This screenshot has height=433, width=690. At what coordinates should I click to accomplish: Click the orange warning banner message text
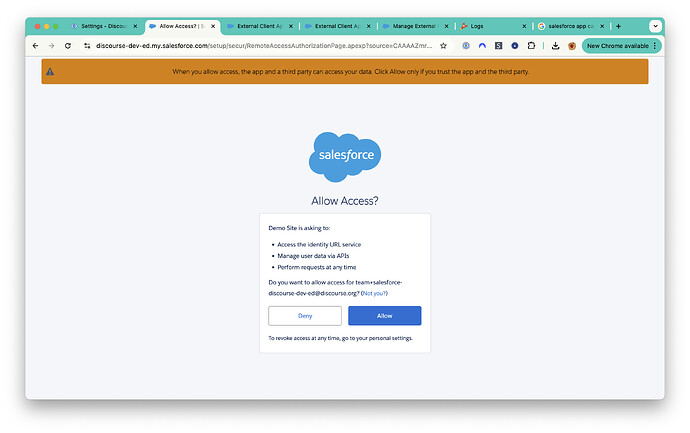pyautogui.click(x=351, y=71)
